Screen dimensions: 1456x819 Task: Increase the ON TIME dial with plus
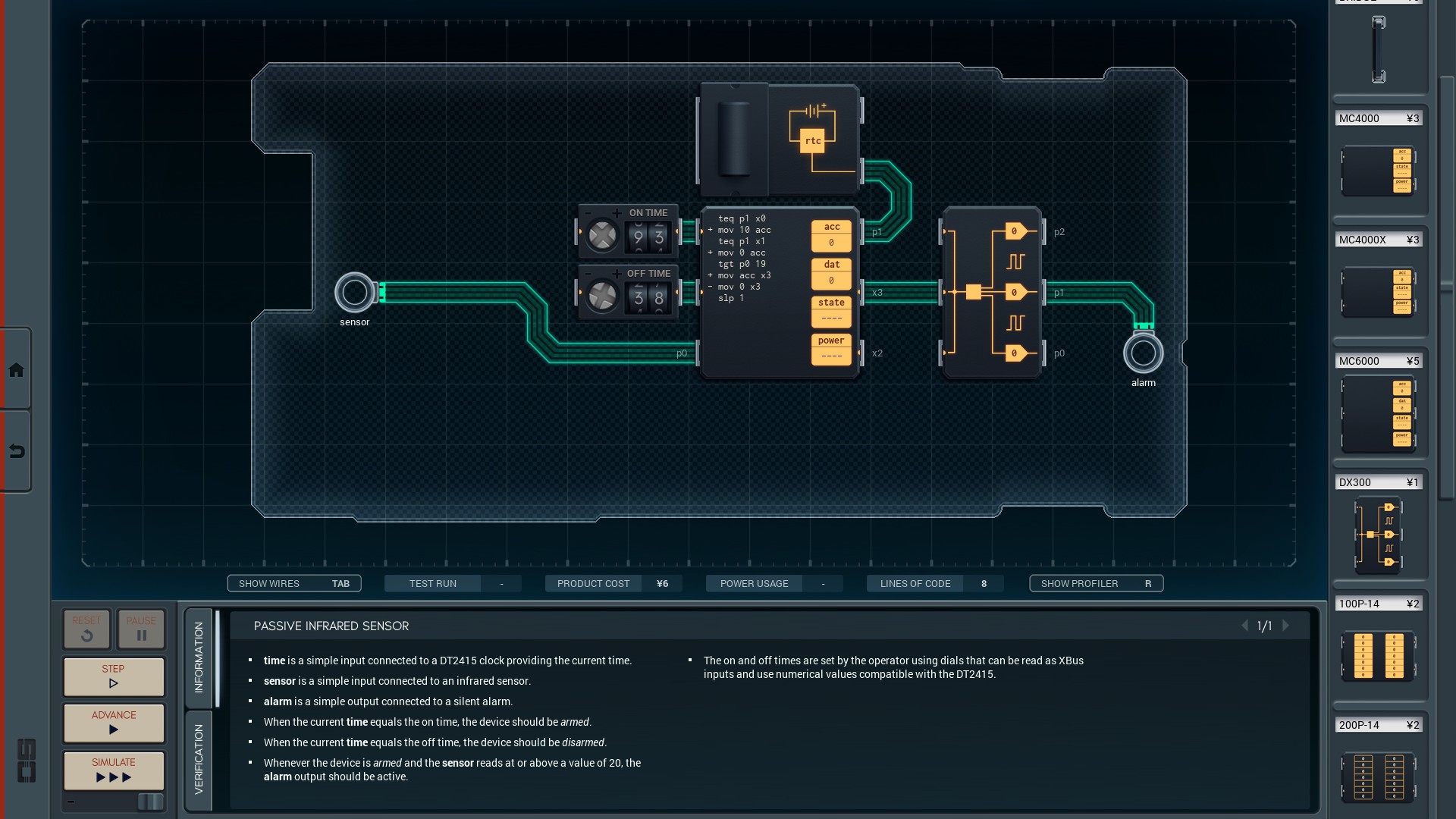(x=617, y=213)
